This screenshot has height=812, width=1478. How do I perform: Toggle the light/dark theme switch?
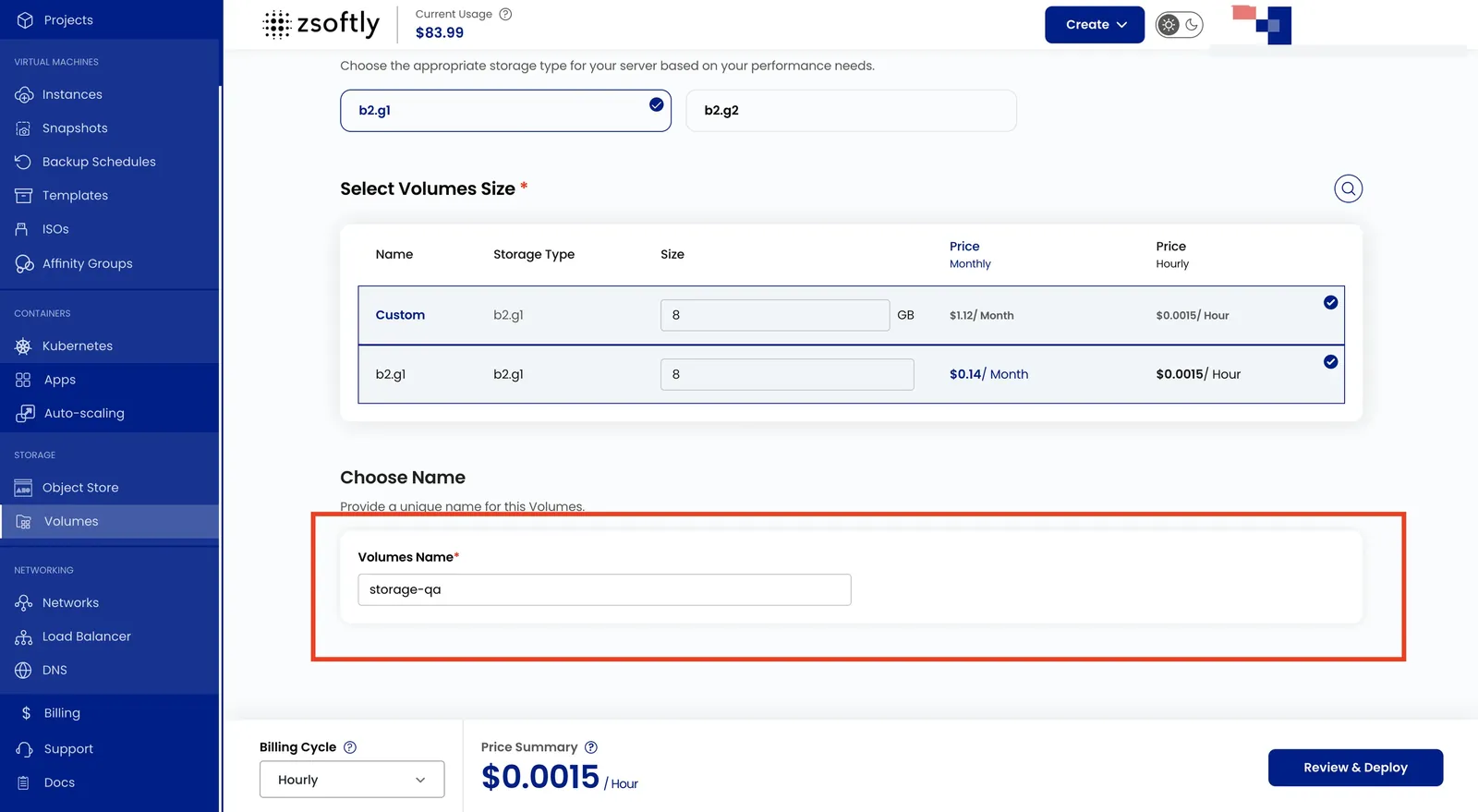[1180, 25]
